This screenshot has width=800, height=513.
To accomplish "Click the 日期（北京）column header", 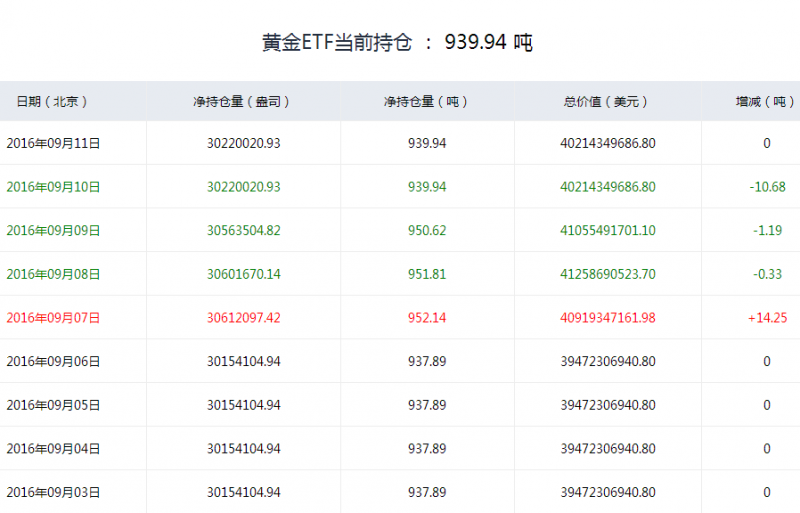I will (x=52, y=102).
